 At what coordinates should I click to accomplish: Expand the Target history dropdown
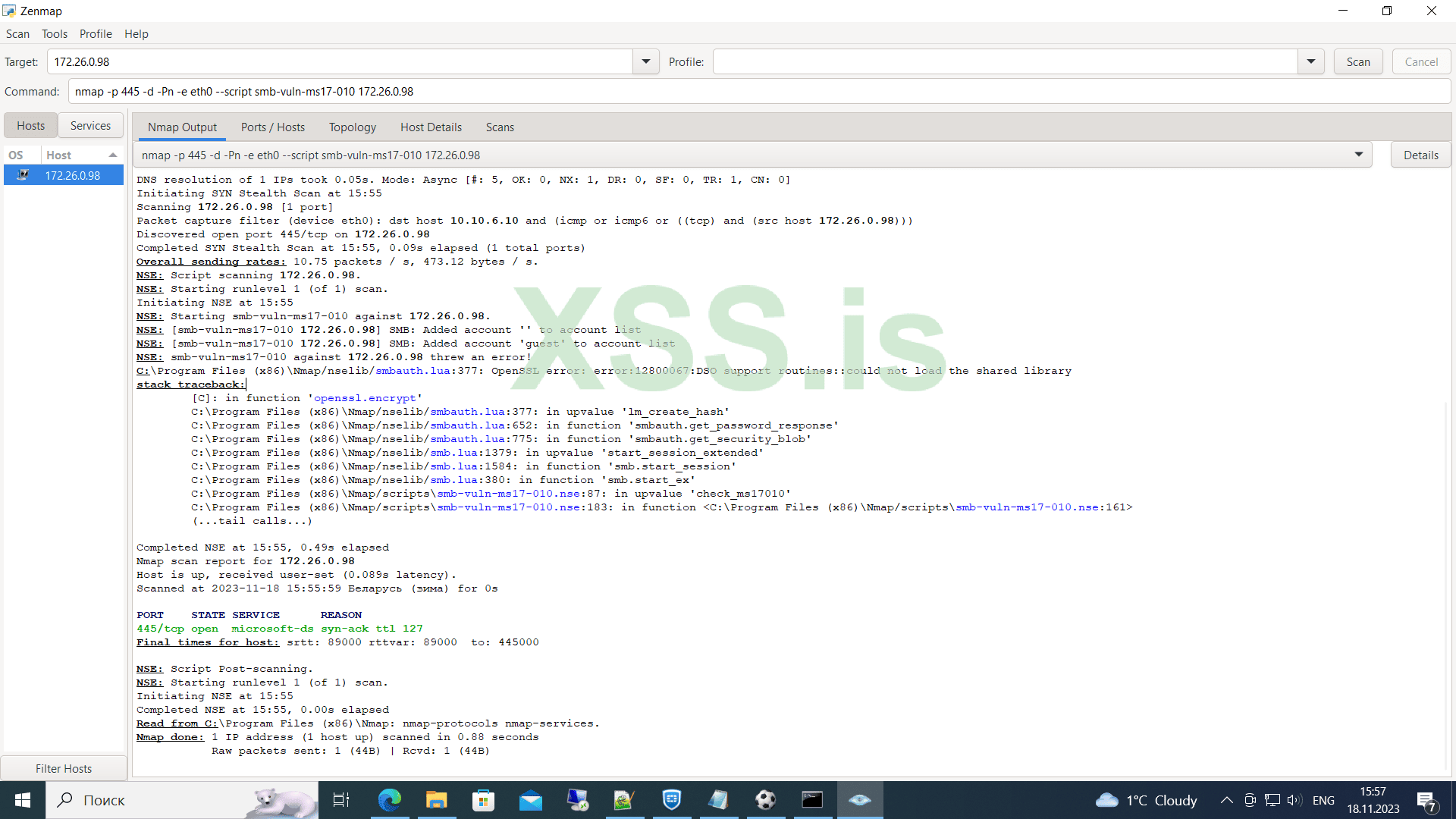pos(645,61)
